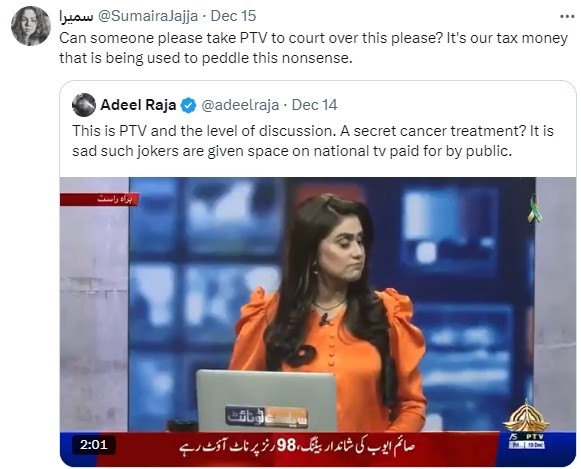Play the embedded PTV video
Viewport: 581px width, 469px height.
click(318, 322)
